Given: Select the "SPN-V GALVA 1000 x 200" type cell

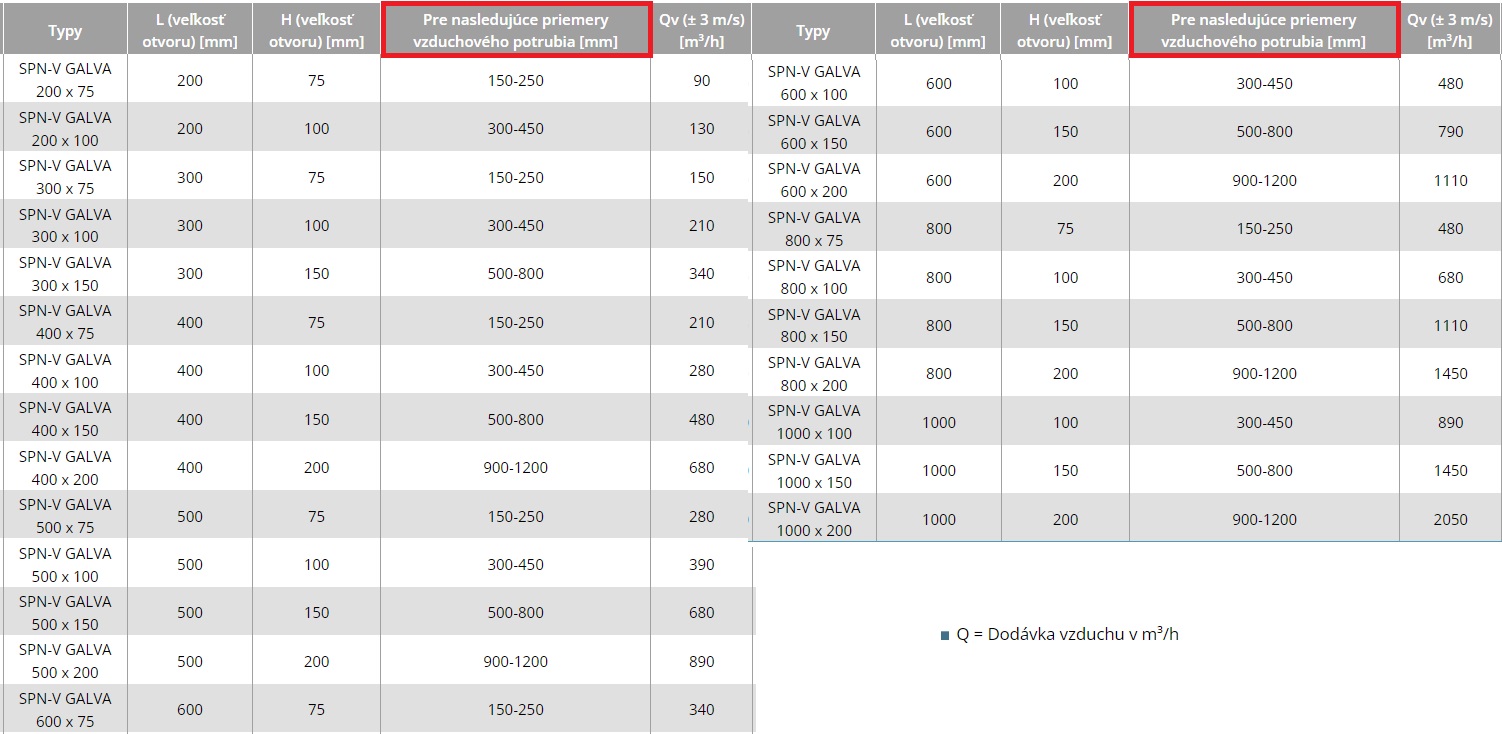Looking at the screenshot, I should tap(813, 519).
